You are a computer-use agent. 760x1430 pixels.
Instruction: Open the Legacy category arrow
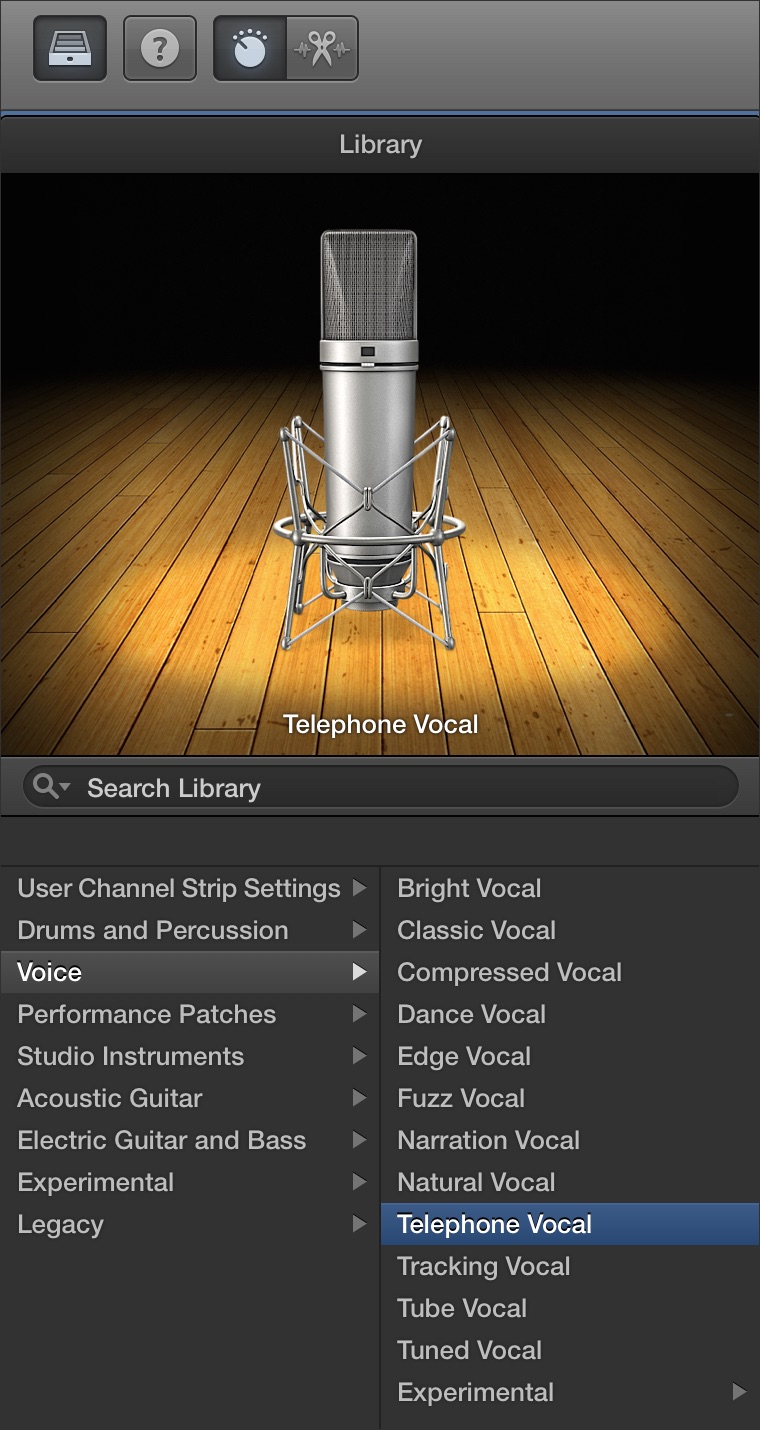tap(359, 1224)
